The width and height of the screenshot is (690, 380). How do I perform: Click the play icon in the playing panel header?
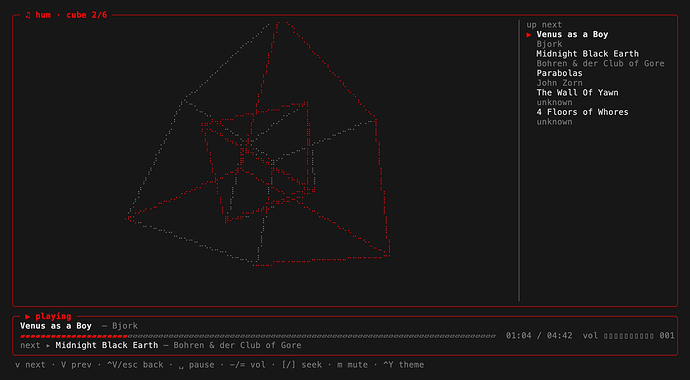tap(28, 316)
